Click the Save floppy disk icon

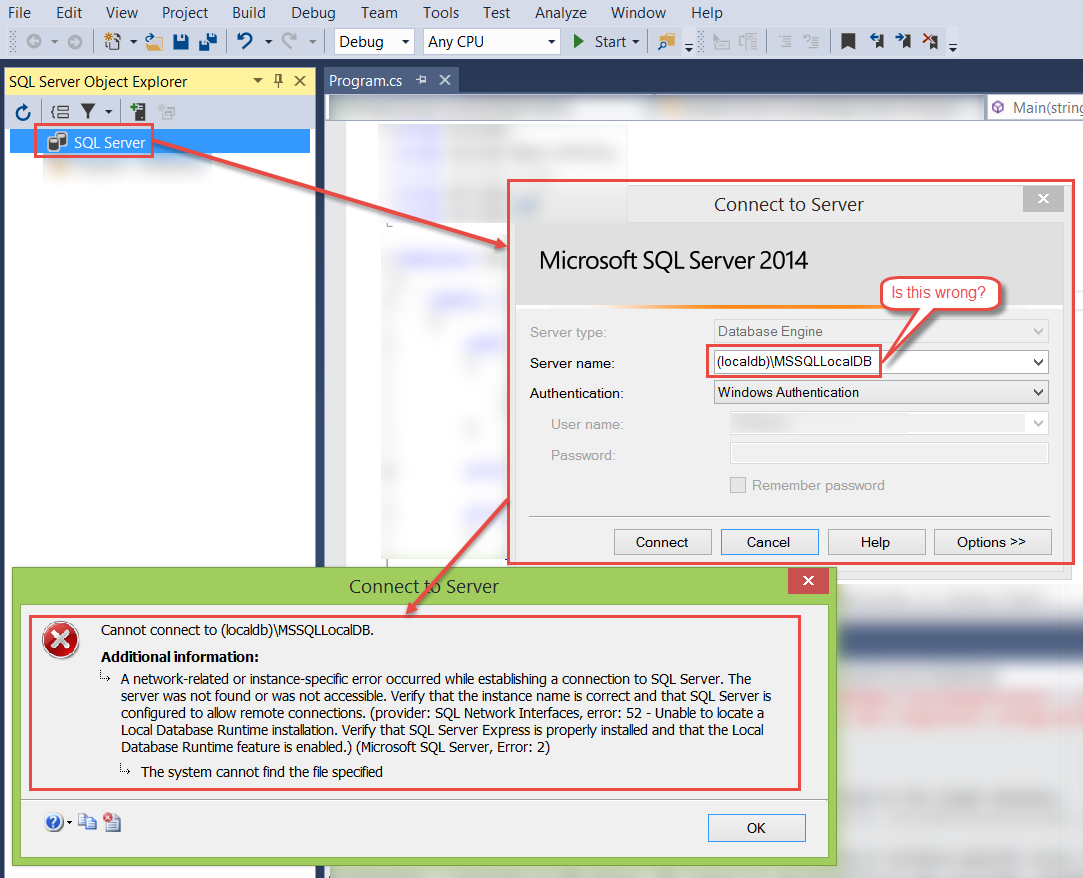pos(180,42)
